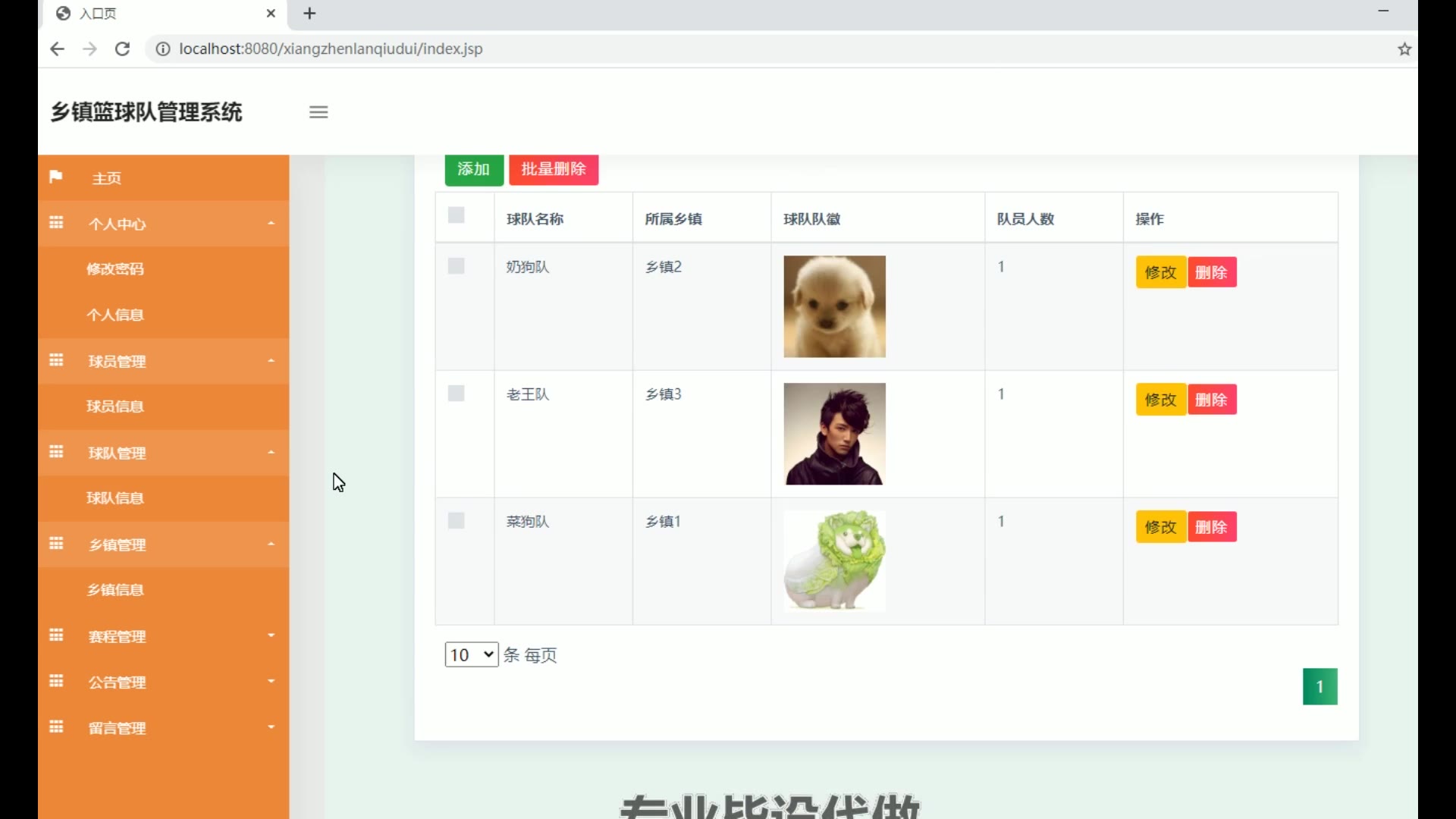Viewport: 1456px width, 819px height.
Task: Collapse the 乡镇管理 sidebar section
Action: (x=163, y=544)
